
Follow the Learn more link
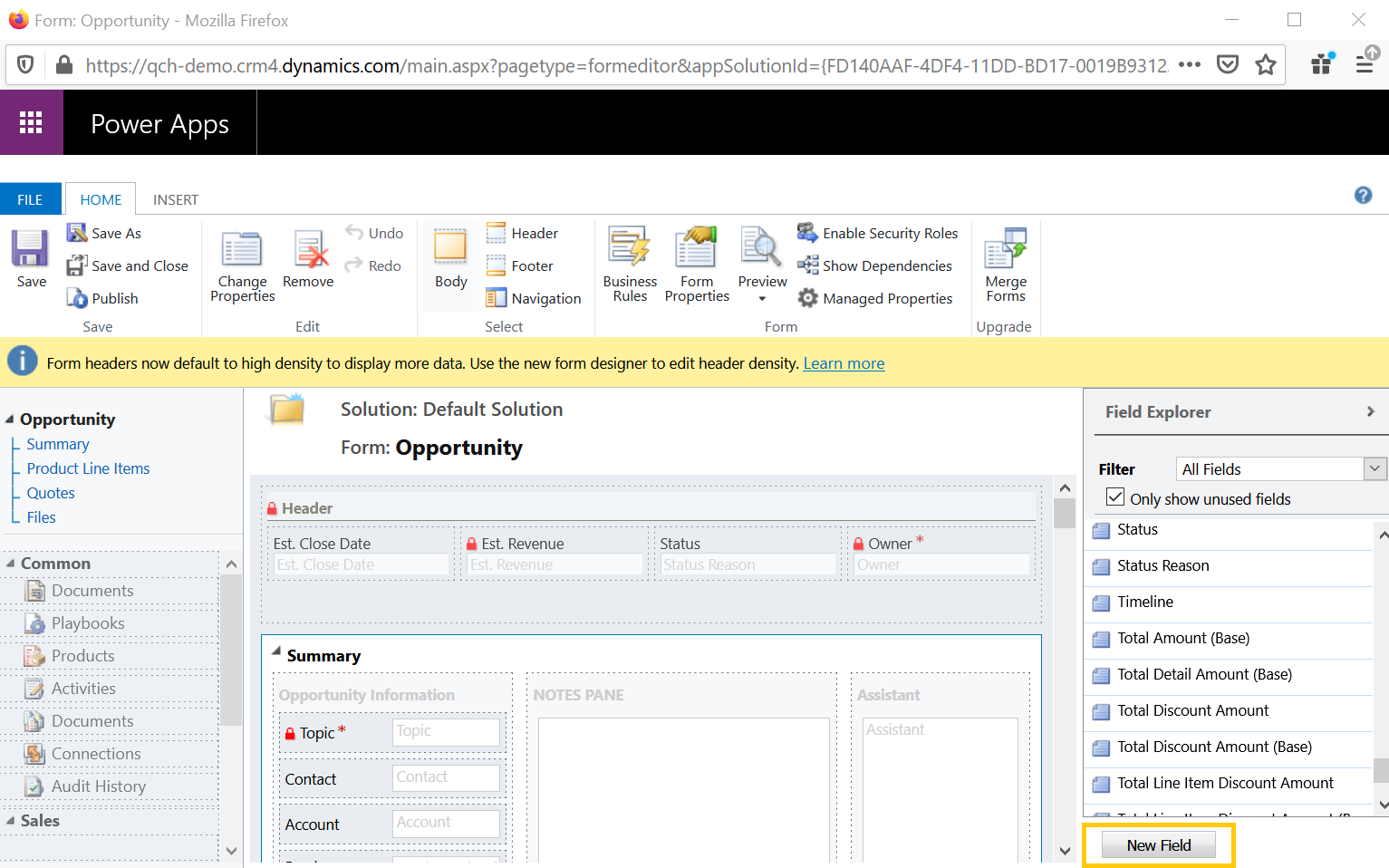(843, 363)
